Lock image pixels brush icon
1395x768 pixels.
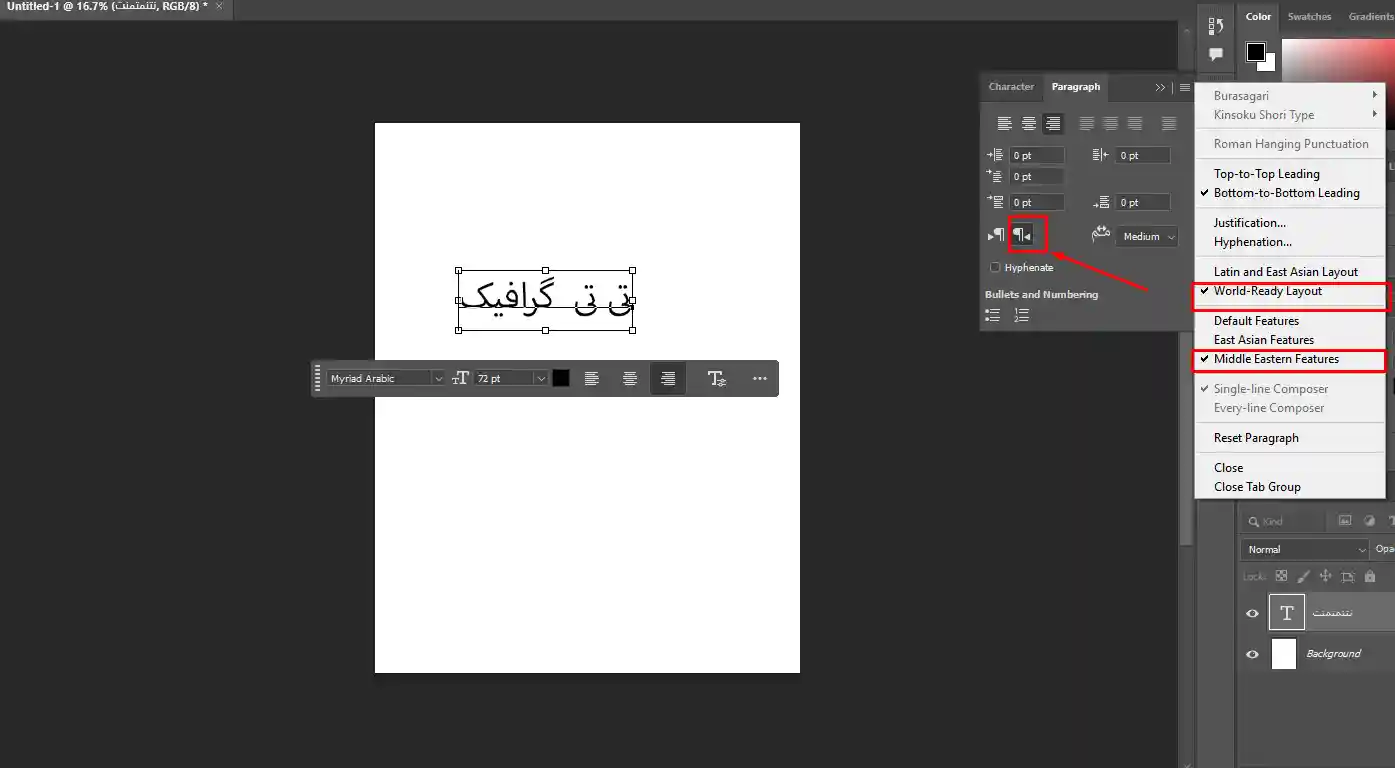click(x=1303, y=576)
